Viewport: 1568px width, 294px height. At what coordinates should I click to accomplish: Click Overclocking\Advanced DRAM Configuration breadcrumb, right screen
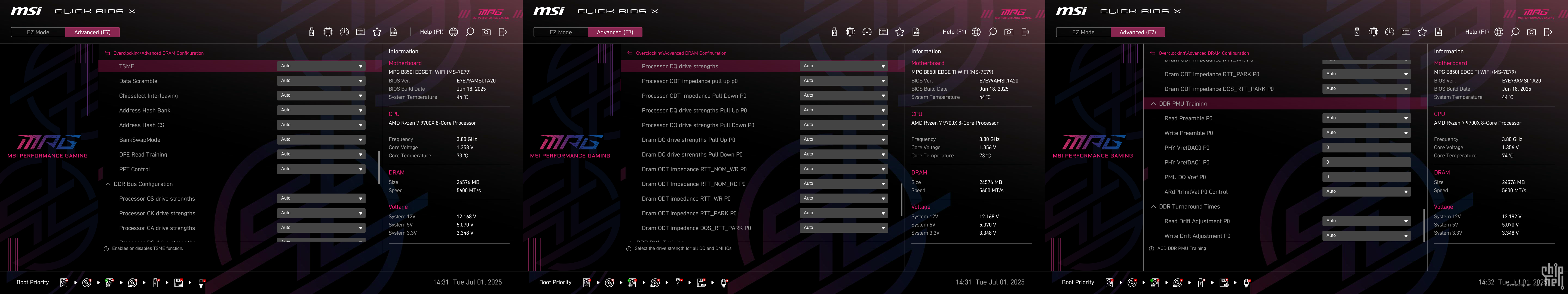point(1204,54)
